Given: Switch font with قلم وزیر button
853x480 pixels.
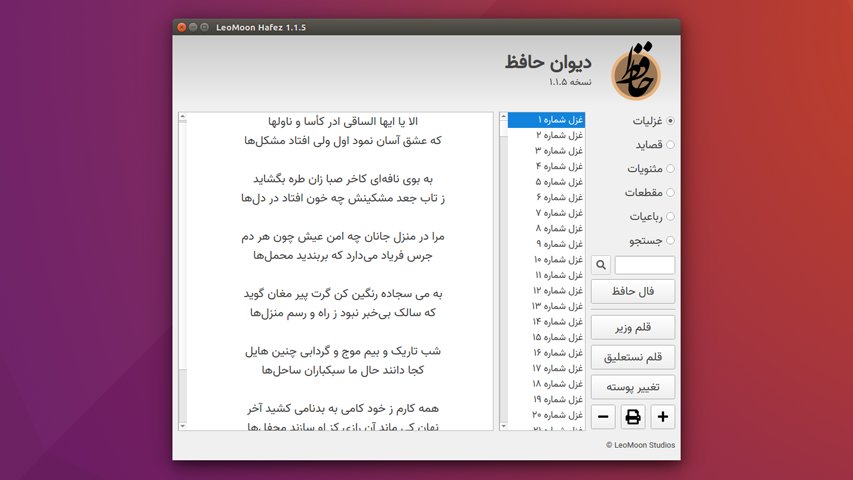Looking at the screenshot, I should coord(633,327).
